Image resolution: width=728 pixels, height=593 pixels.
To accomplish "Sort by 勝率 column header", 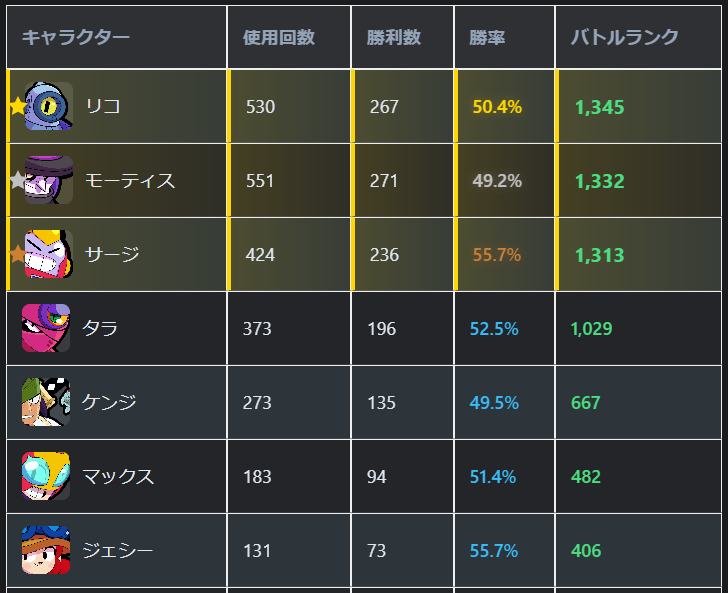I will (487, 38).
